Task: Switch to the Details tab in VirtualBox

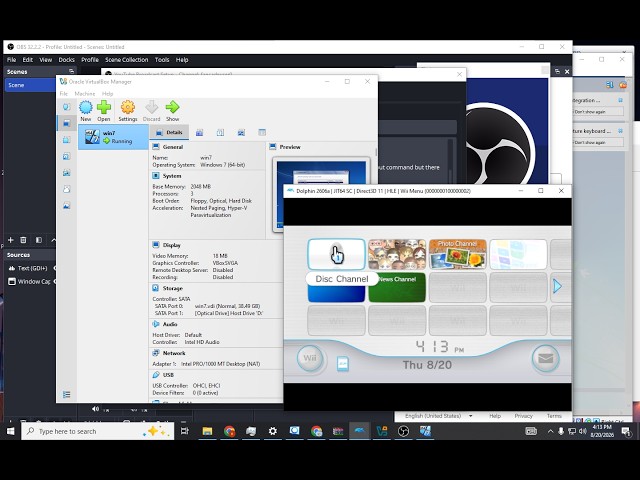Action: point(169,132)
